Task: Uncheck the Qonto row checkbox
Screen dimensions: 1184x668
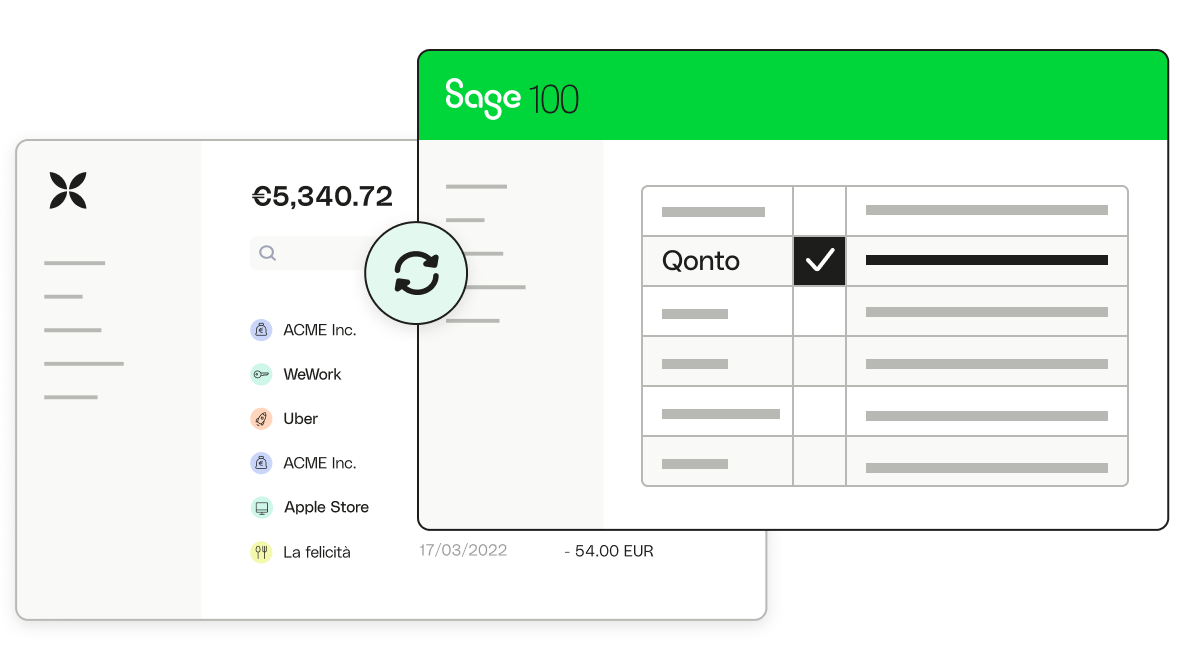Action: (819, 260)
